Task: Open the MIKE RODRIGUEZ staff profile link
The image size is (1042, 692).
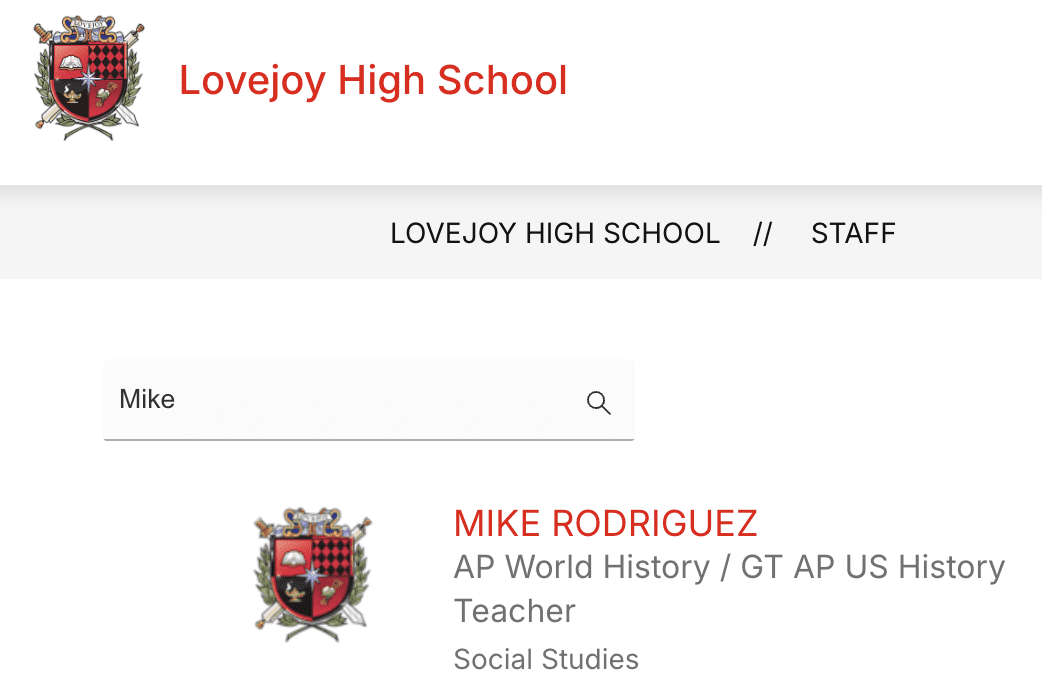Action: point(605,523)
